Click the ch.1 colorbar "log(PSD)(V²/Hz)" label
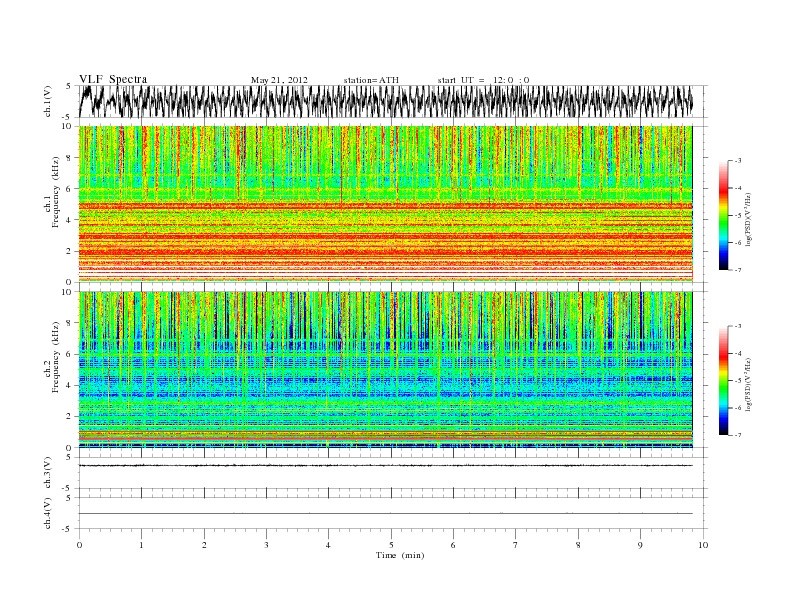Image resolution: width=792 pixels, height=612 pixels. point(750,219)
